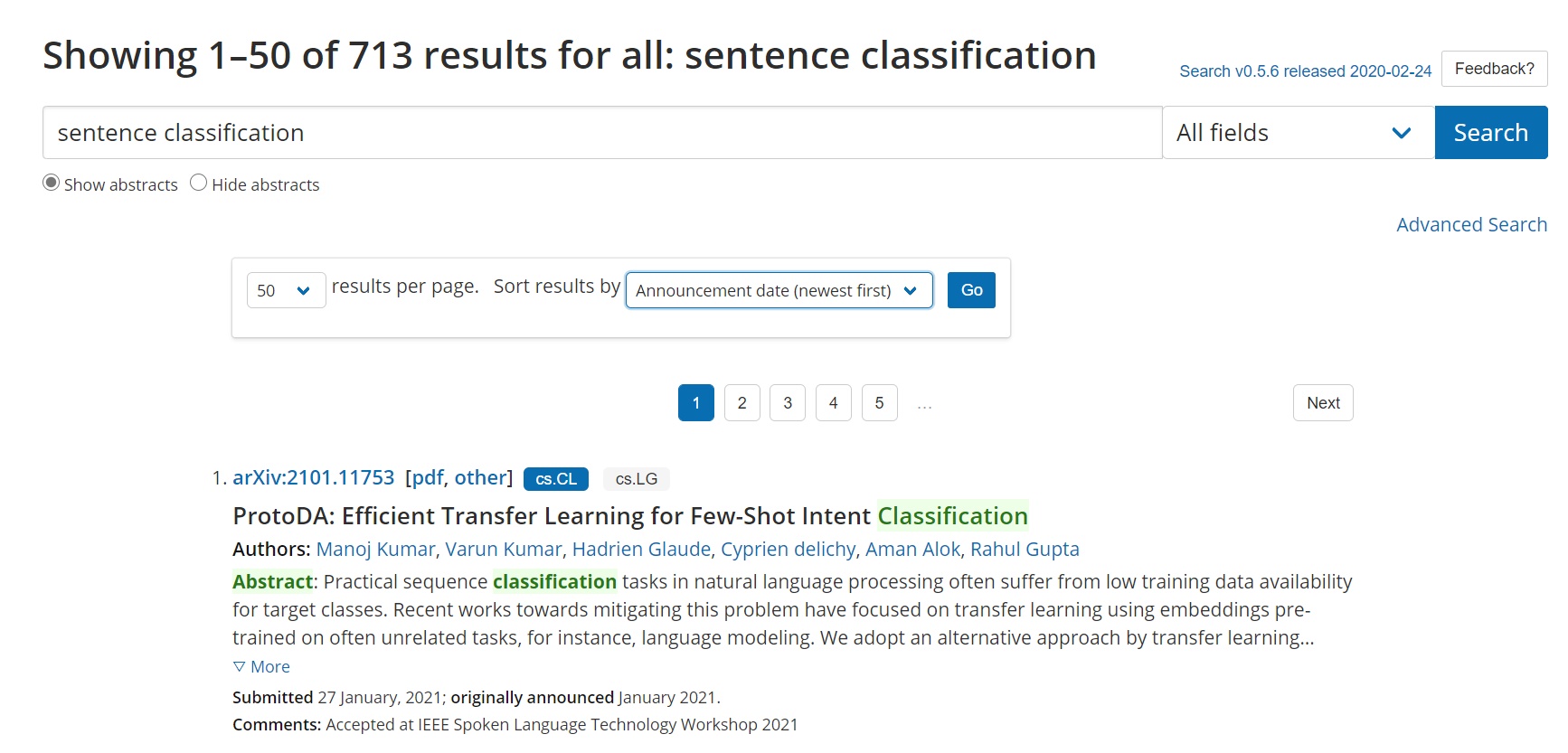This screenshot has height=753, width=1568.
Task: Open the arXiv:2101.11753 link
Action: click(314, 477)
